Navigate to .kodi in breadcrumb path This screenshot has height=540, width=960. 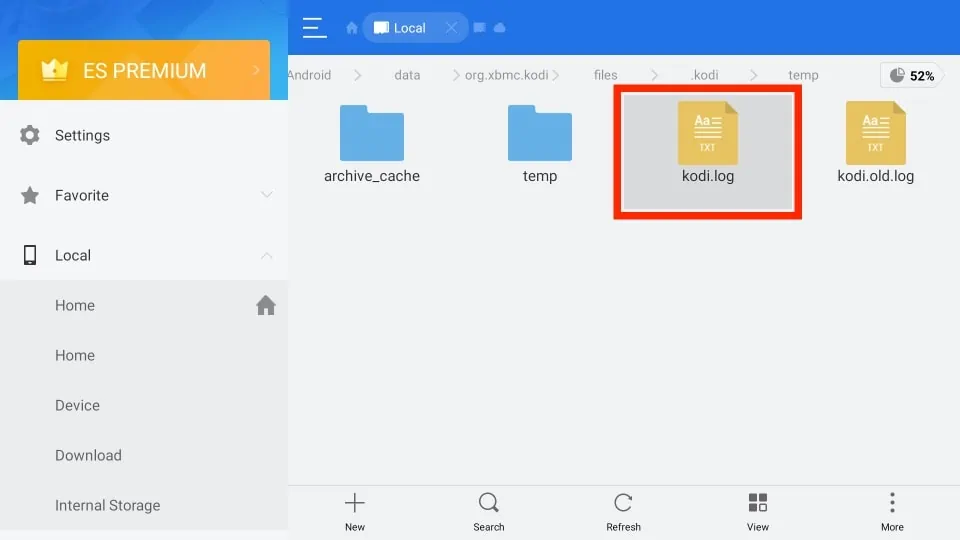coord(705,75)
